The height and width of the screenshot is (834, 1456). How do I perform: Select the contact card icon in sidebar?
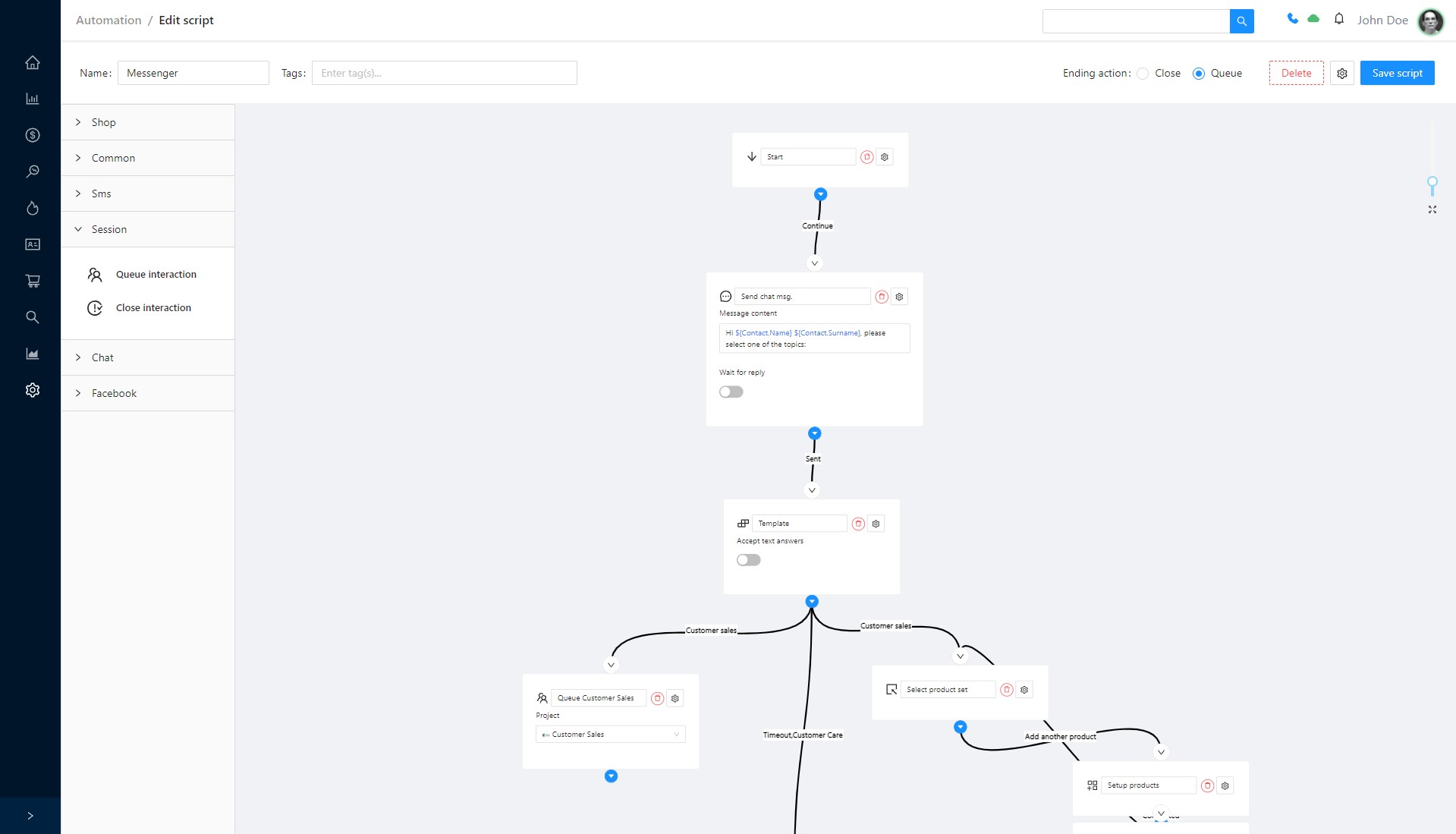32,244
